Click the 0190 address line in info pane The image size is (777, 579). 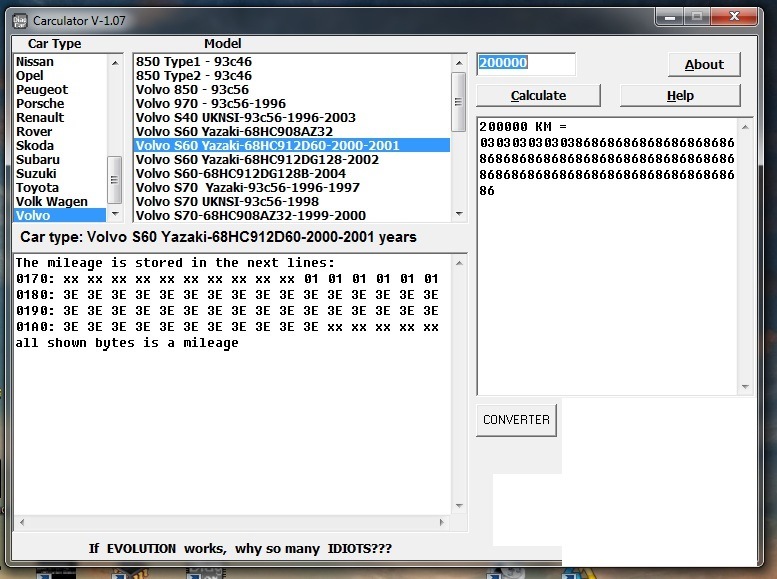[x=227, y=311]
